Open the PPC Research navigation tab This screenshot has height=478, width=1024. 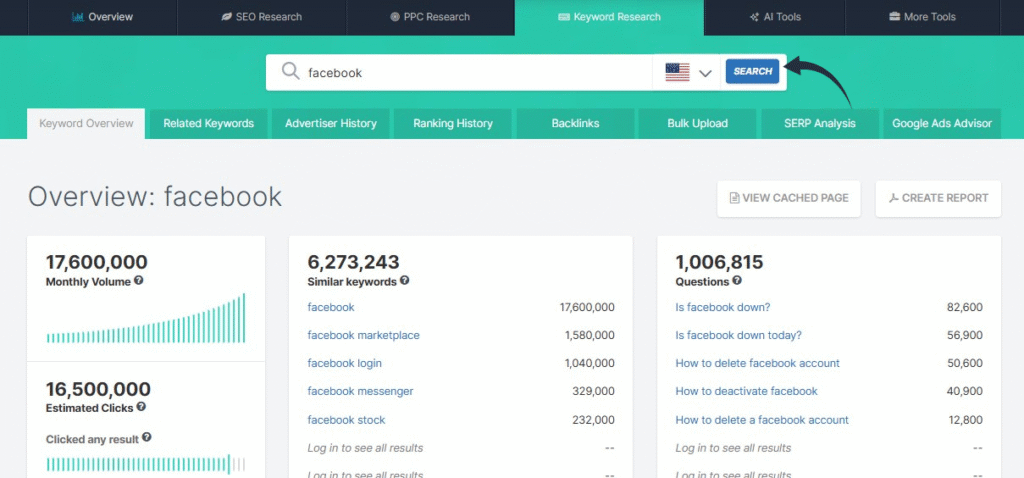(x=430, y=17)
